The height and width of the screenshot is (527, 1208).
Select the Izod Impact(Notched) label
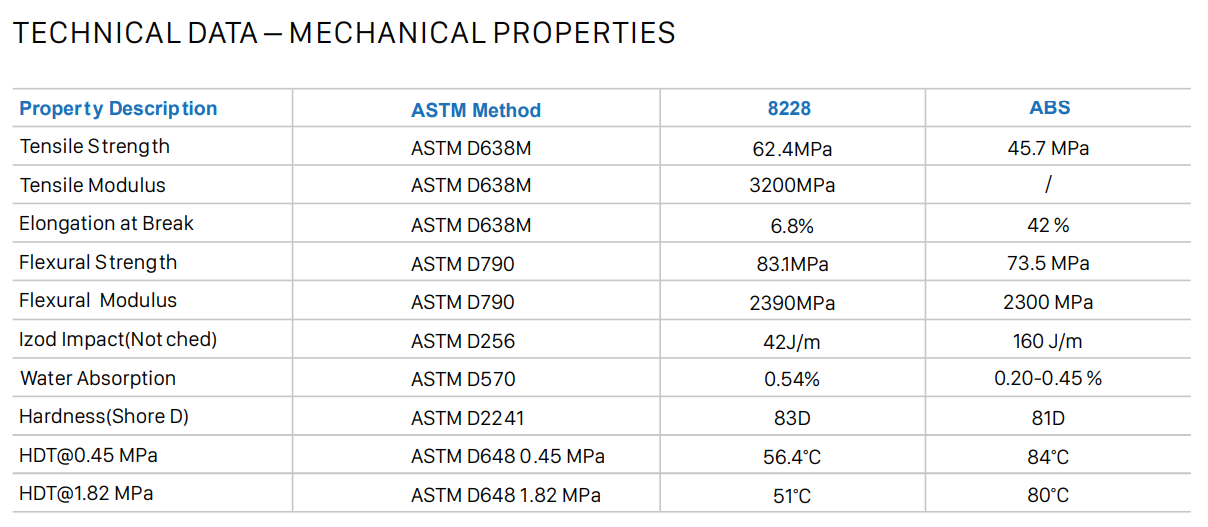coord(118,340)
